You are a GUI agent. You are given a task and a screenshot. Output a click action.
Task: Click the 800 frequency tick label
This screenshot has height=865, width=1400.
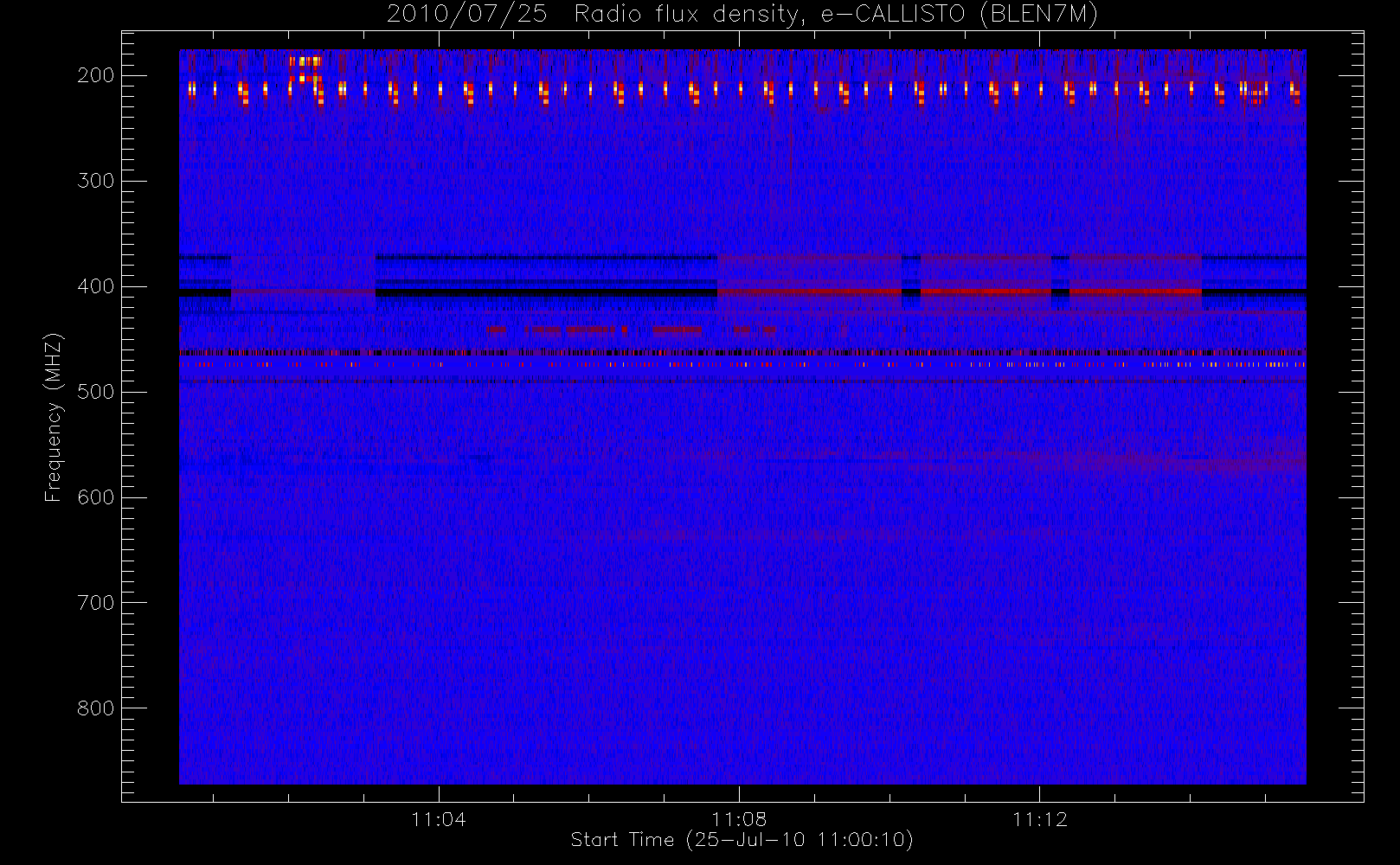coord(96,708)
